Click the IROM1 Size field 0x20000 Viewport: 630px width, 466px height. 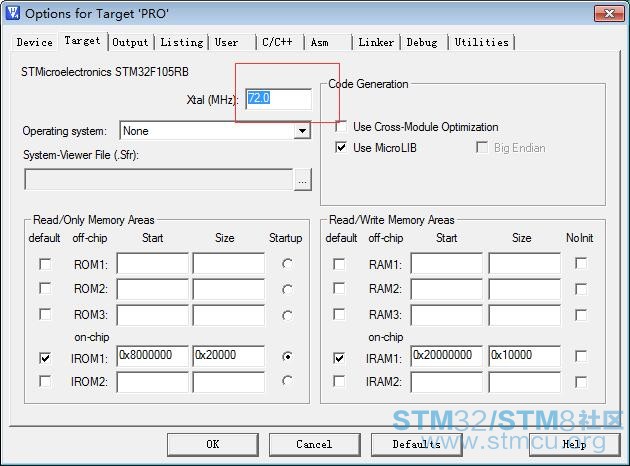click(x=229, y=356)
